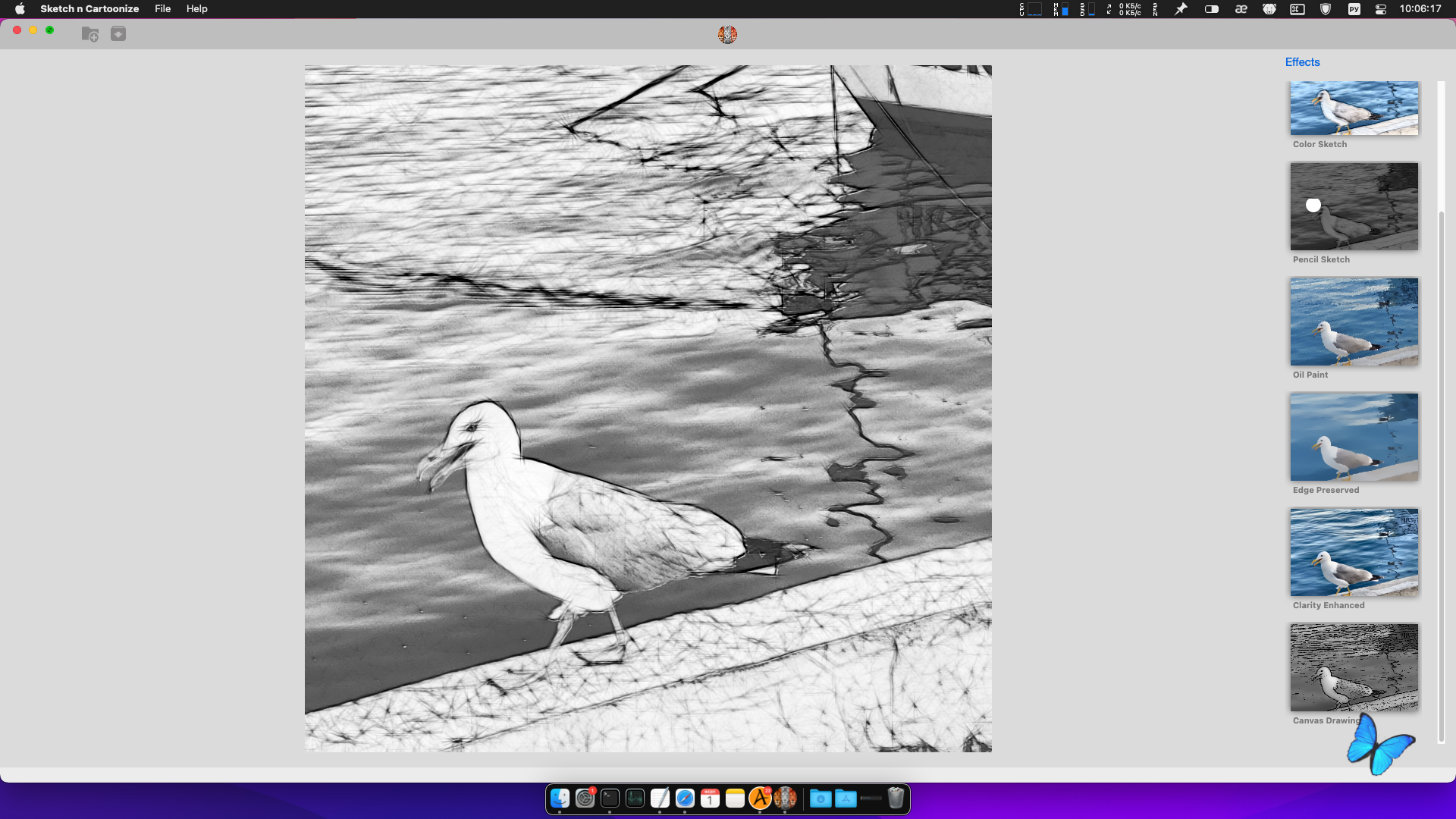This screenshot has width=1456, height=819.
Task: Open Terminal from the Dock
Action: pyautogui.click(x=610, y=799)
